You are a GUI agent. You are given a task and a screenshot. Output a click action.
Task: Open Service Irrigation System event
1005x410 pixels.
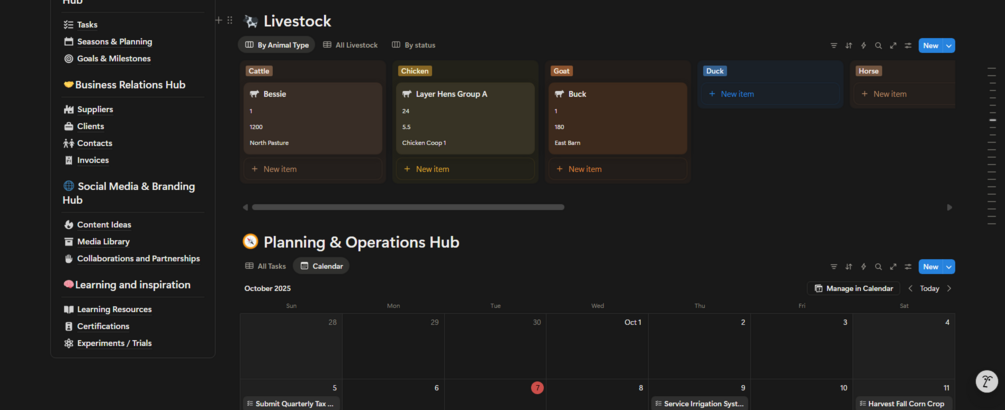[x=699, y=404]
